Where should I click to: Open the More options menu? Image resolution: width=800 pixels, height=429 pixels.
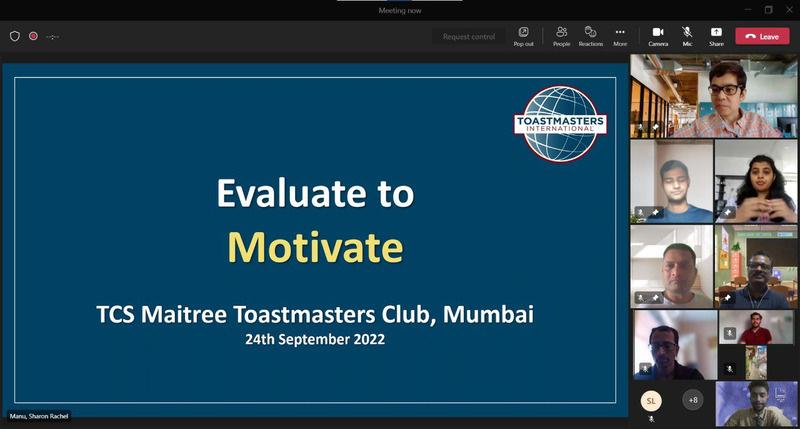coord(620,37)
